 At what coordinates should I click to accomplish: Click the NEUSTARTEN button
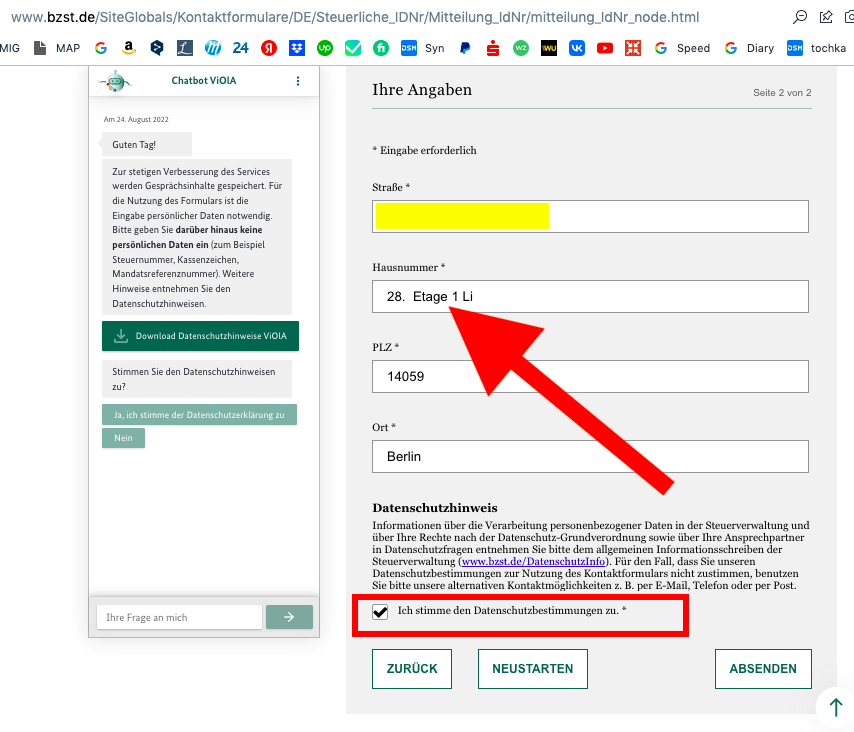(533, 668)
